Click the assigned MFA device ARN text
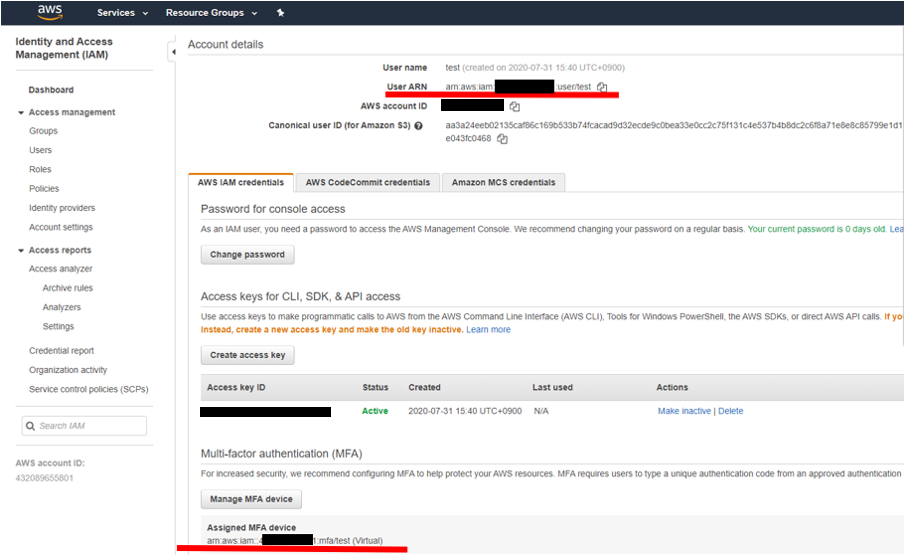The width and height of the screenshot is (904, 558). coord(295,541)
